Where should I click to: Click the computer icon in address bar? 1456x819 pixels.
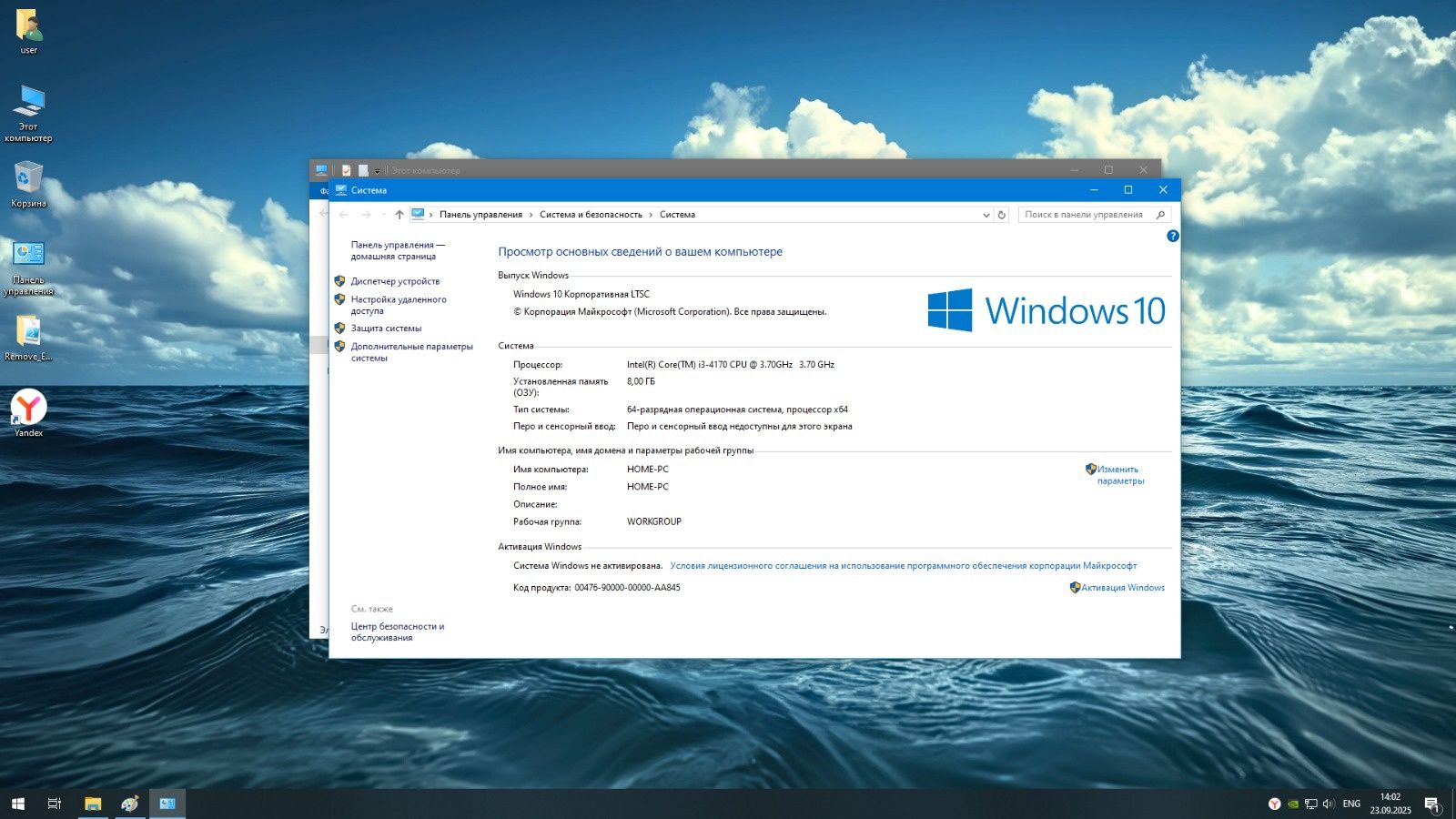pyautogui.click(x=418, y=214)
